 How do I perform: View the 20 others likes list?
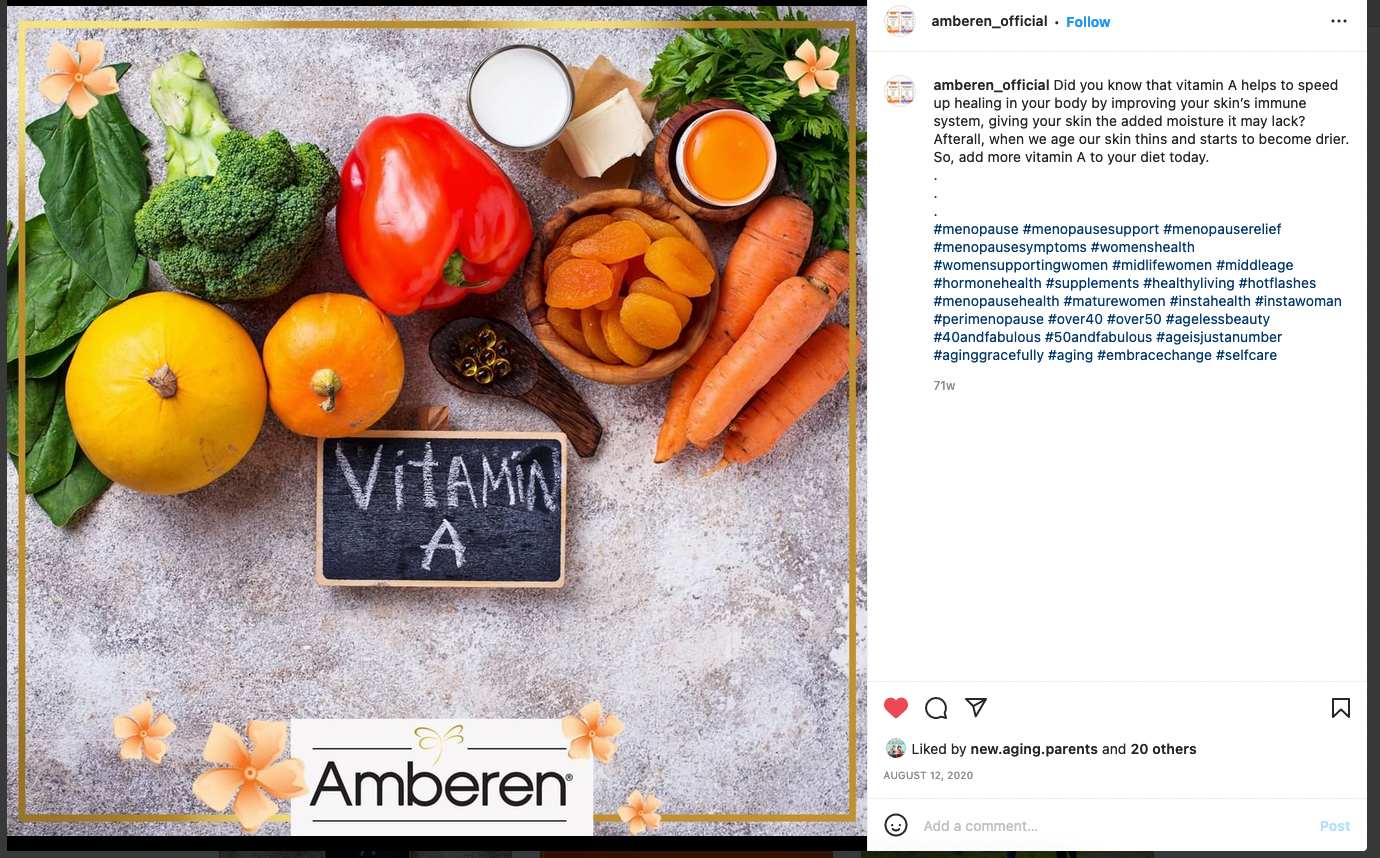(1163, 749)
